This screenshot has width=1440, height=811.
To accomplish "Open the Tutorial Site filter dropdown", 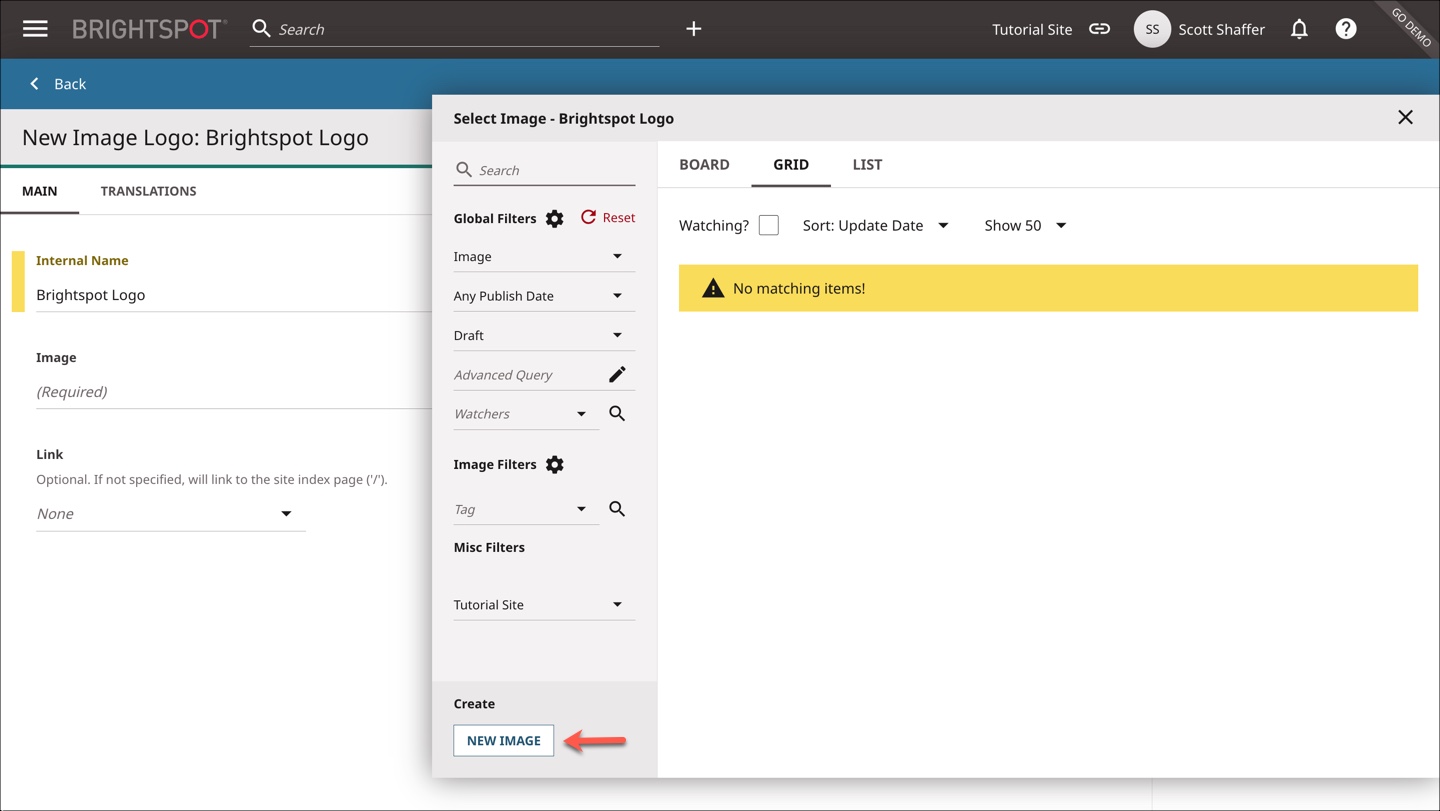I will click(x=544, y=605).
